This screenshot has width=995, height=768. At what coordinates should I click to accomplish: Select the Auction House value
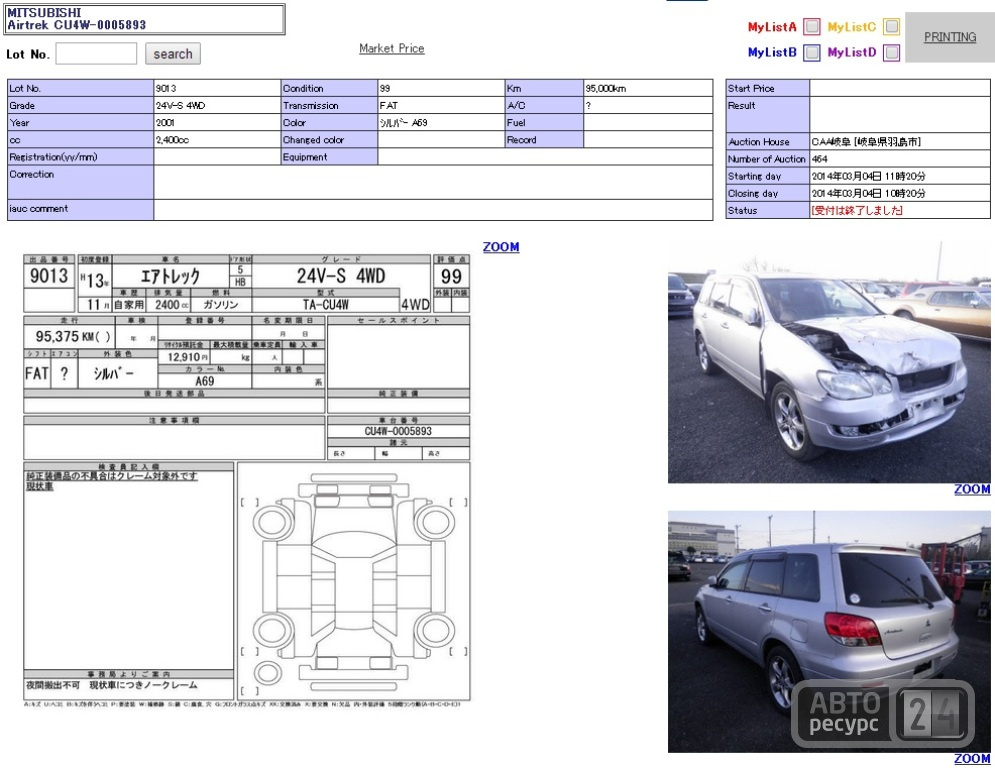click(866, 142)
